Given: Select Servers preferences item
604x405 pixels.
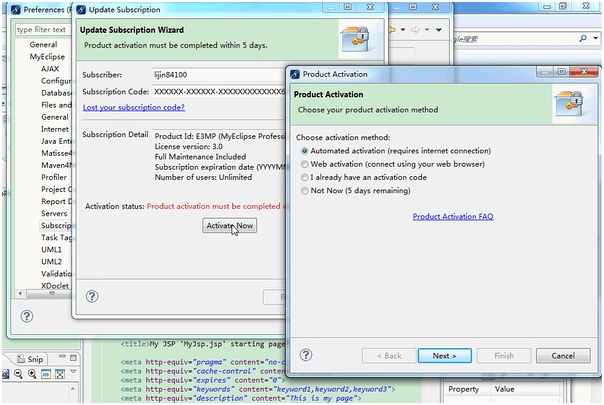Looking at the screenshot, I should click(54, 213).
